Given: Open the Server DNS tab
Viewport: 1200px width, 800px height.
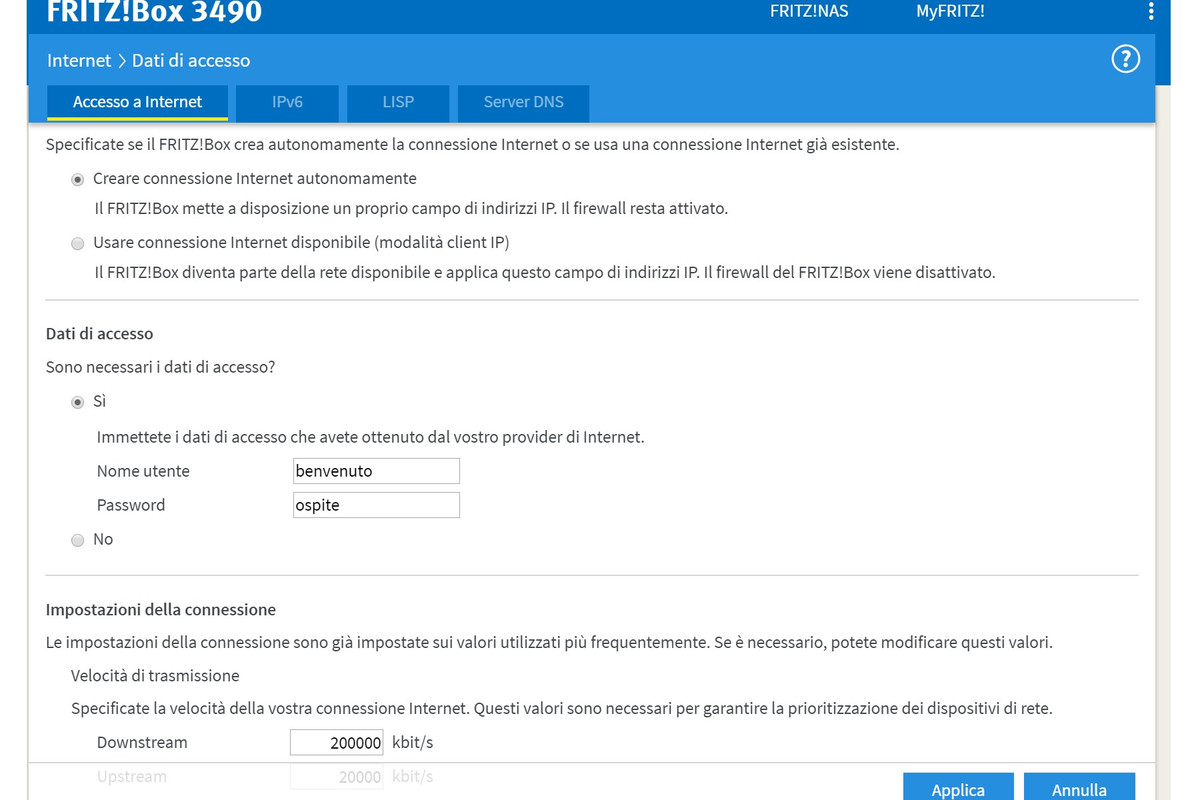Looking at the screenshot, I should pos(523,102).
